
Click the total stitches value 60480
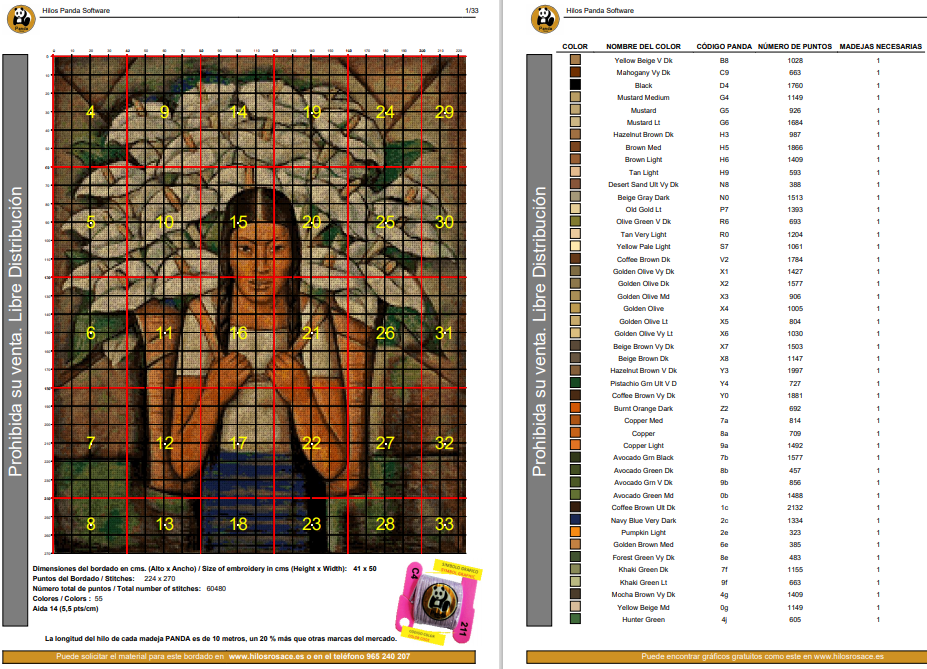click(216, 589)
